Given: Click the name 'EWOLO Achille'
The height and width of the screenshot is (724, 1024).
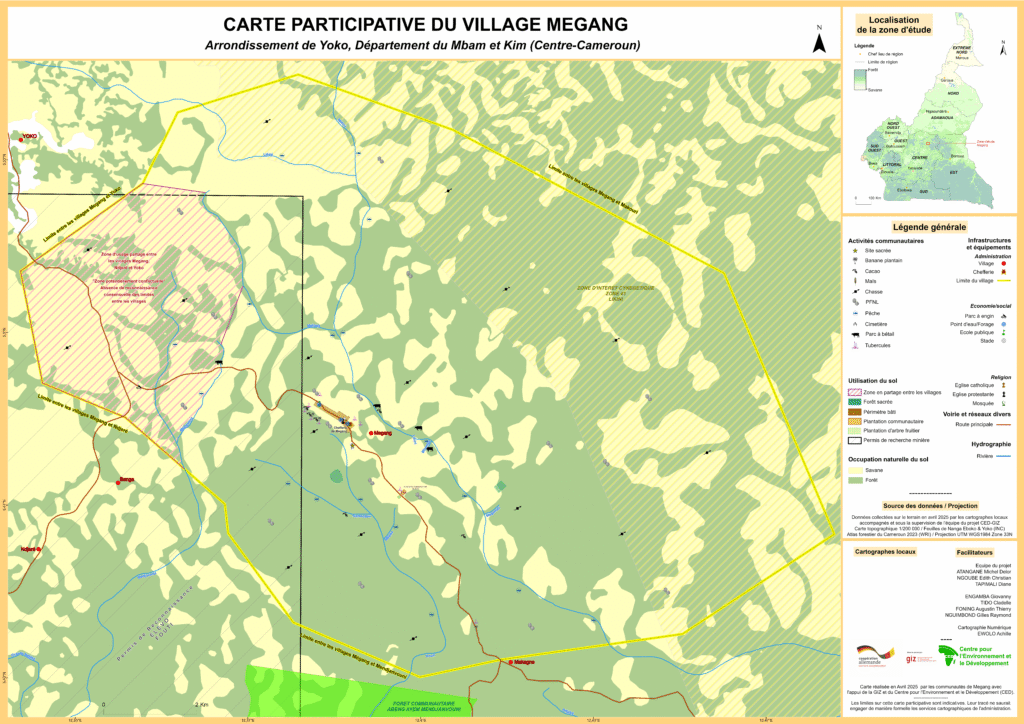Looking at the screenshot, I should click(994, 633).
